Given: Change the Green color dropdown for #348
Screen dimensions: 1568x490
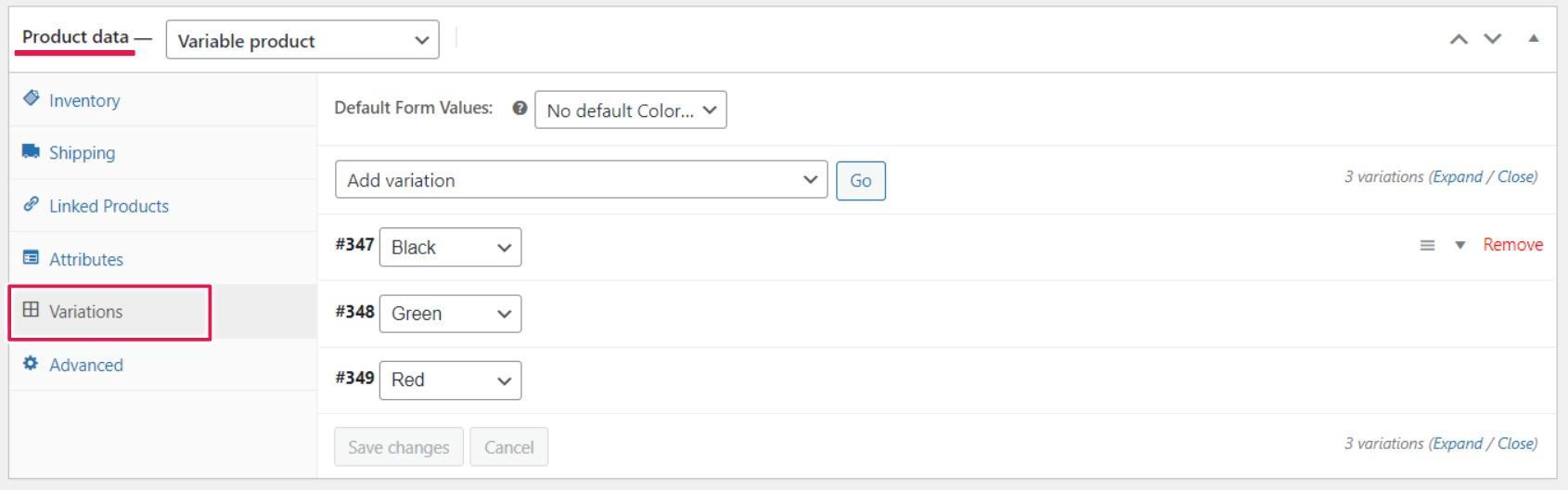Looking at the screenshot, I should [x=450, y=314].
